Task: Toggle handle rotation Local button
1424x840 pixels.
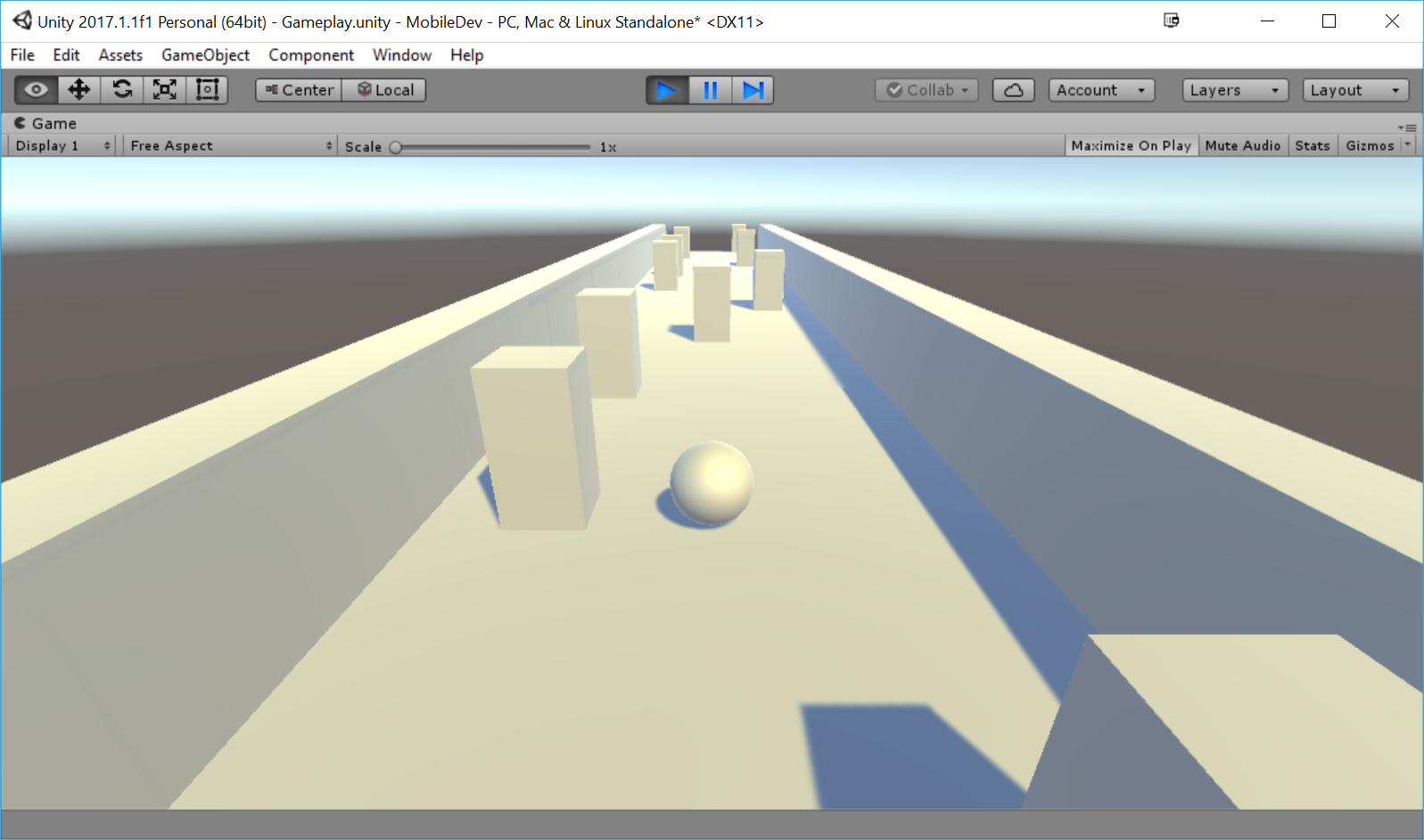Action: pyautogui.click(x=384, y=90)
